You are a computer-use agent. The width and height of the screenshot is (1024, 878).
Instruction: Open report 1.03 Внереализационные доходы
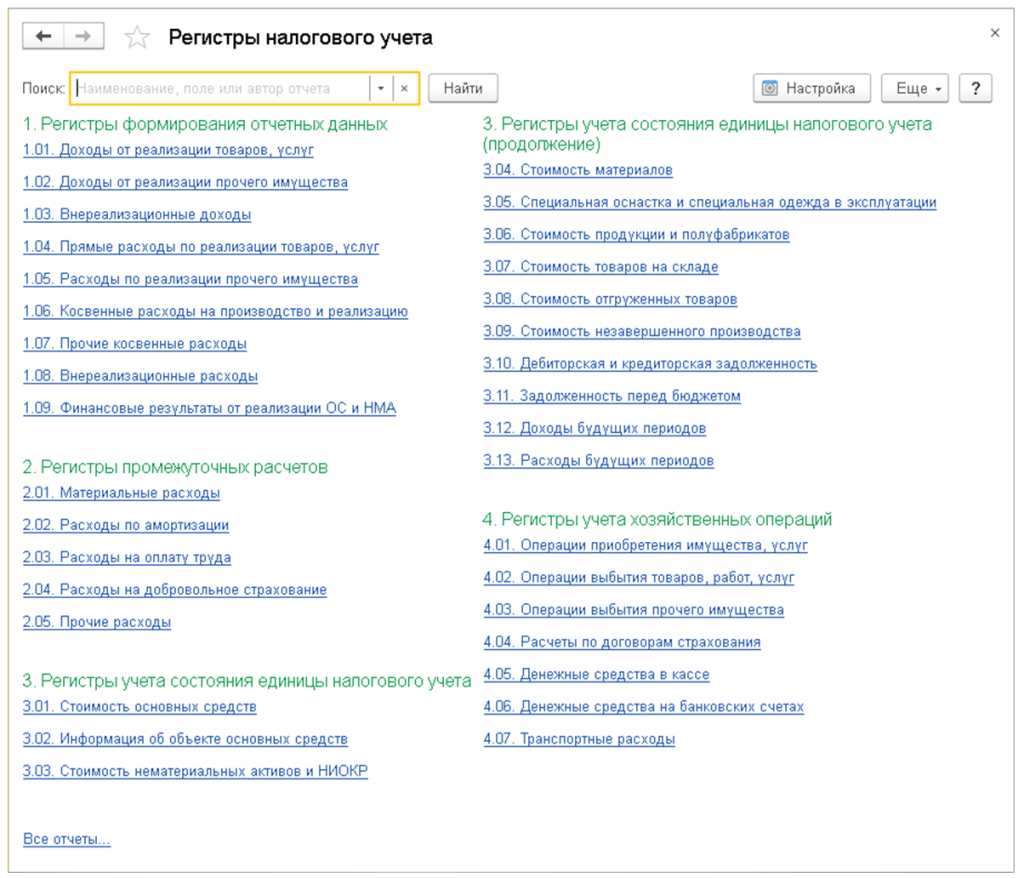(x=137, y=214)
